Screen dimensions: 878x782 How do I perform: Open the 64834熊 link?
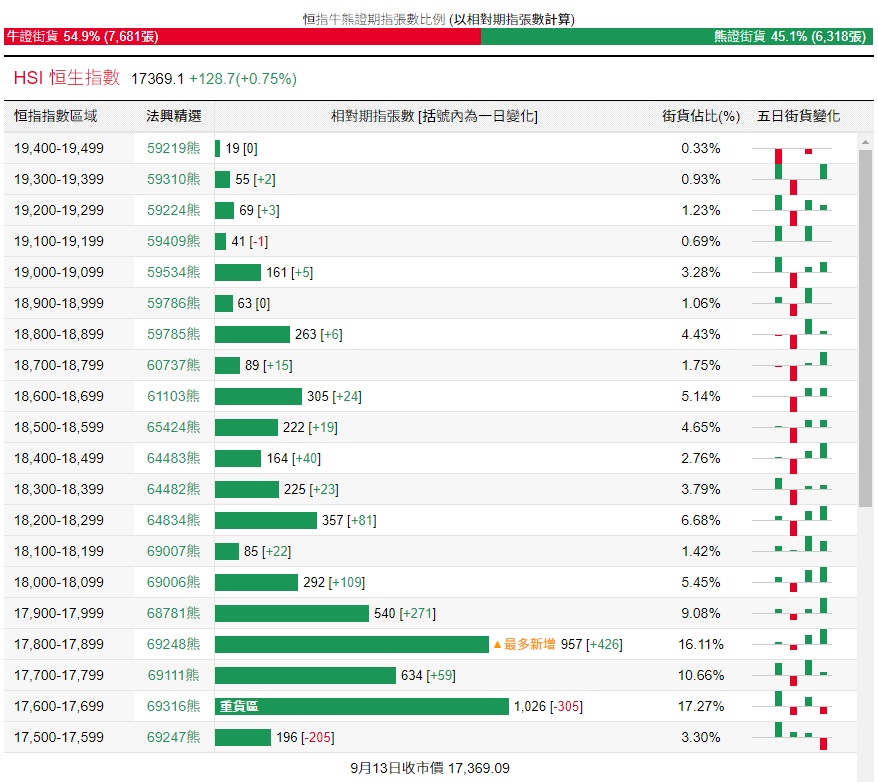point(173,520)
